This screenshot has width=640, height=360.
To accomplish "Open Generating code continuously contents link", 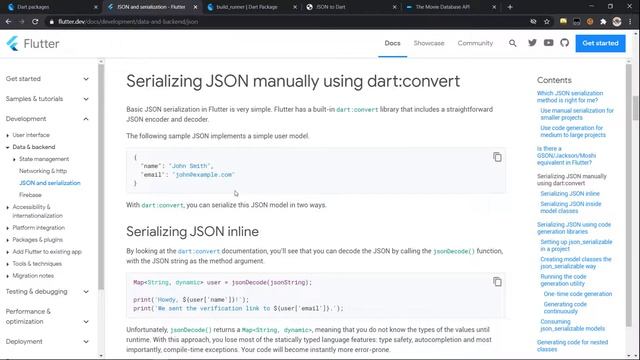I will pyautogui.click(x=565, y=308).
